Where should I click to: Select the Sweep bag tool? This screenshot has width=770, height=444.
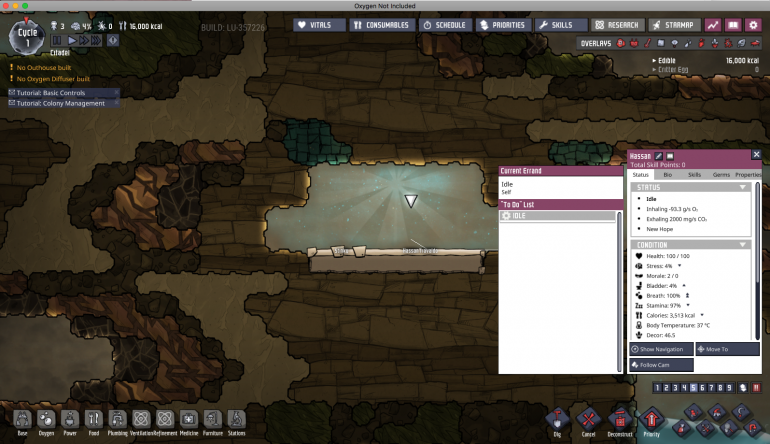[x=681, y=428]
